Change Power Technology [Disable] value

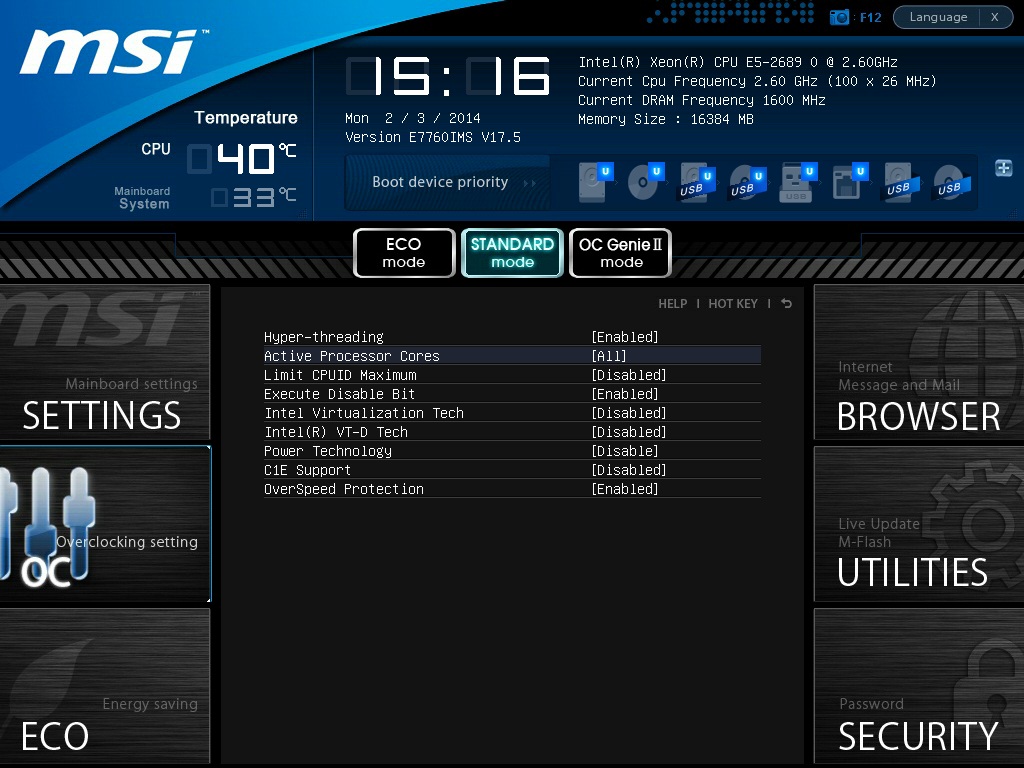pos(625,451)
